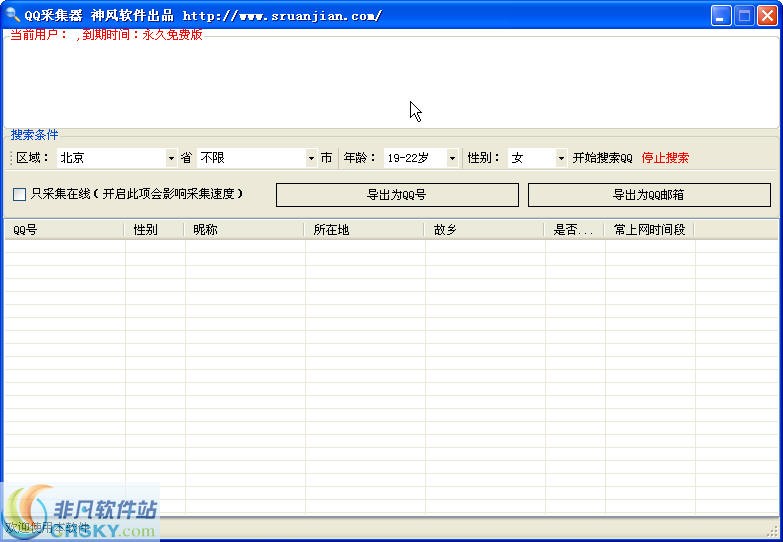This screenshot has height=542, width=783.
Task: Expand the city dropdown showing 不限
Action: click(x=257, y=158)
